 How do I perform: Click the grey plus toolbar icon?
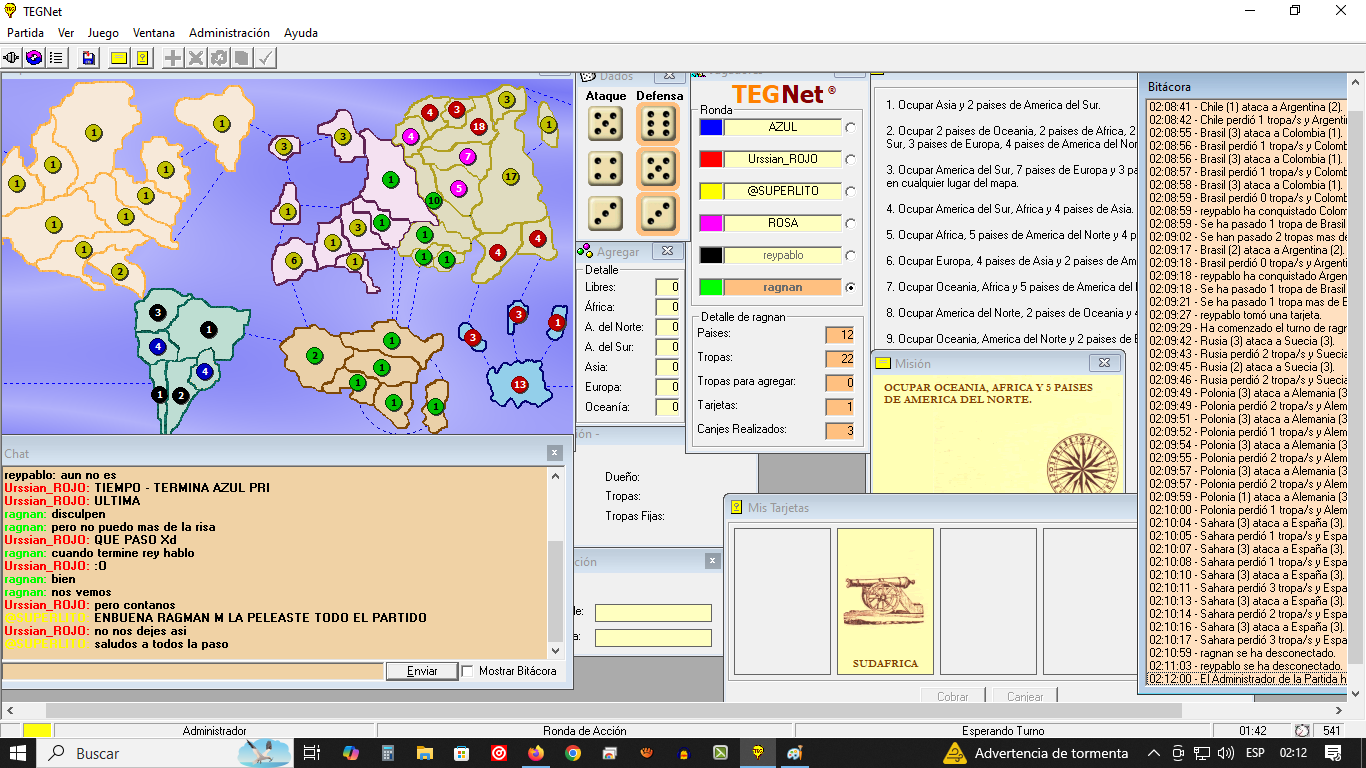coord(173,58)
